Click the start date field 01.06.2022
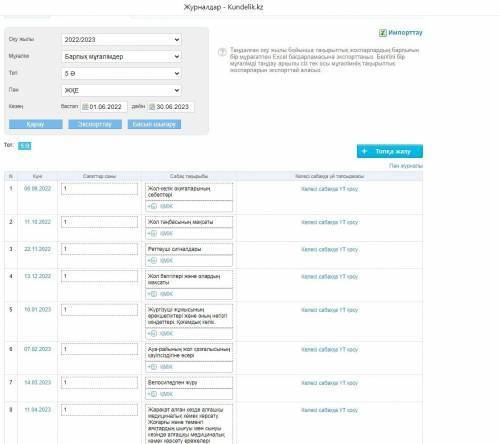Screen dimensions: 500x444 [x=104, y=107]
